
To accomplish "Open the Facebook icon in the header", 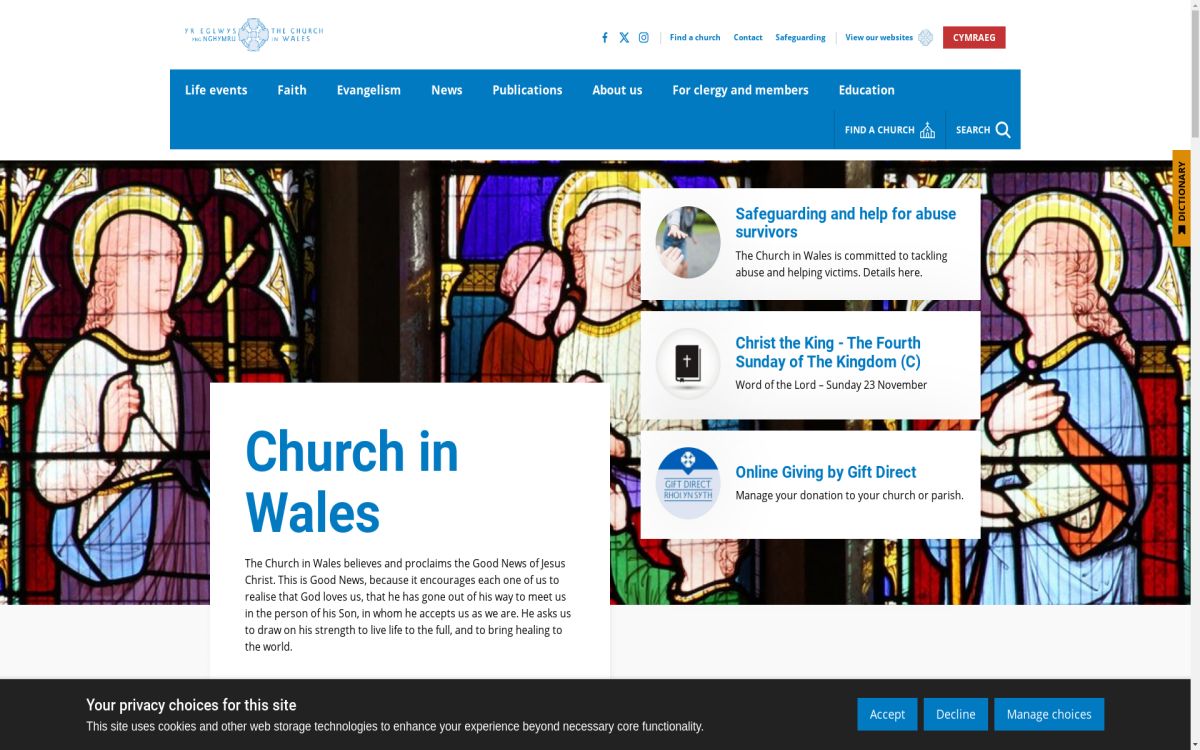I will [604, 37].
